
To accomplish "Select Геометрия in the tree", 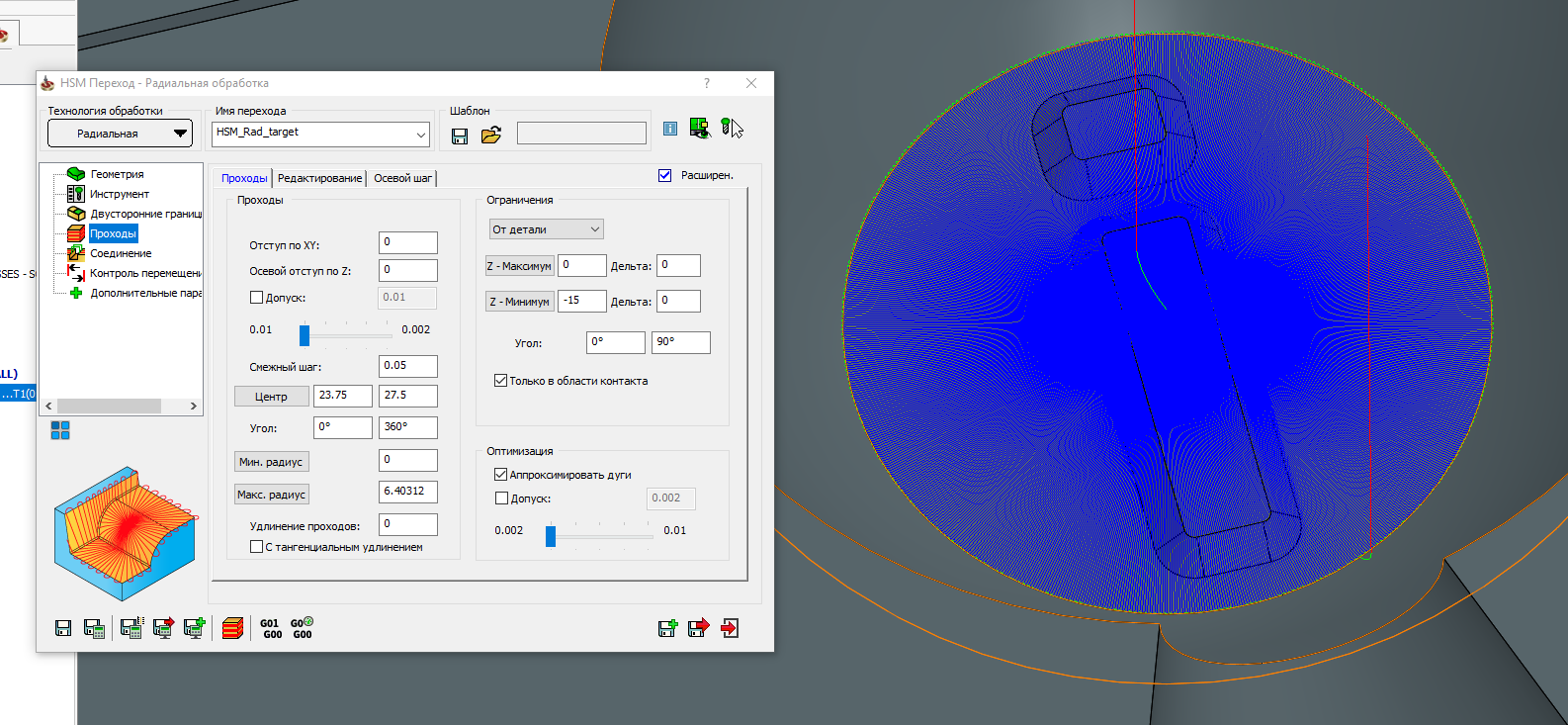I will (117, 174).
